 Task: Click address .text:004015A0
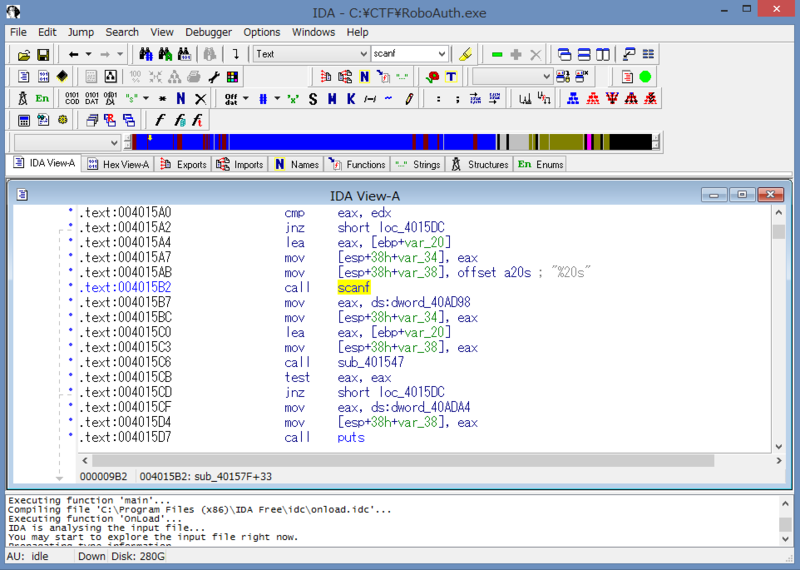pos(125,212)
